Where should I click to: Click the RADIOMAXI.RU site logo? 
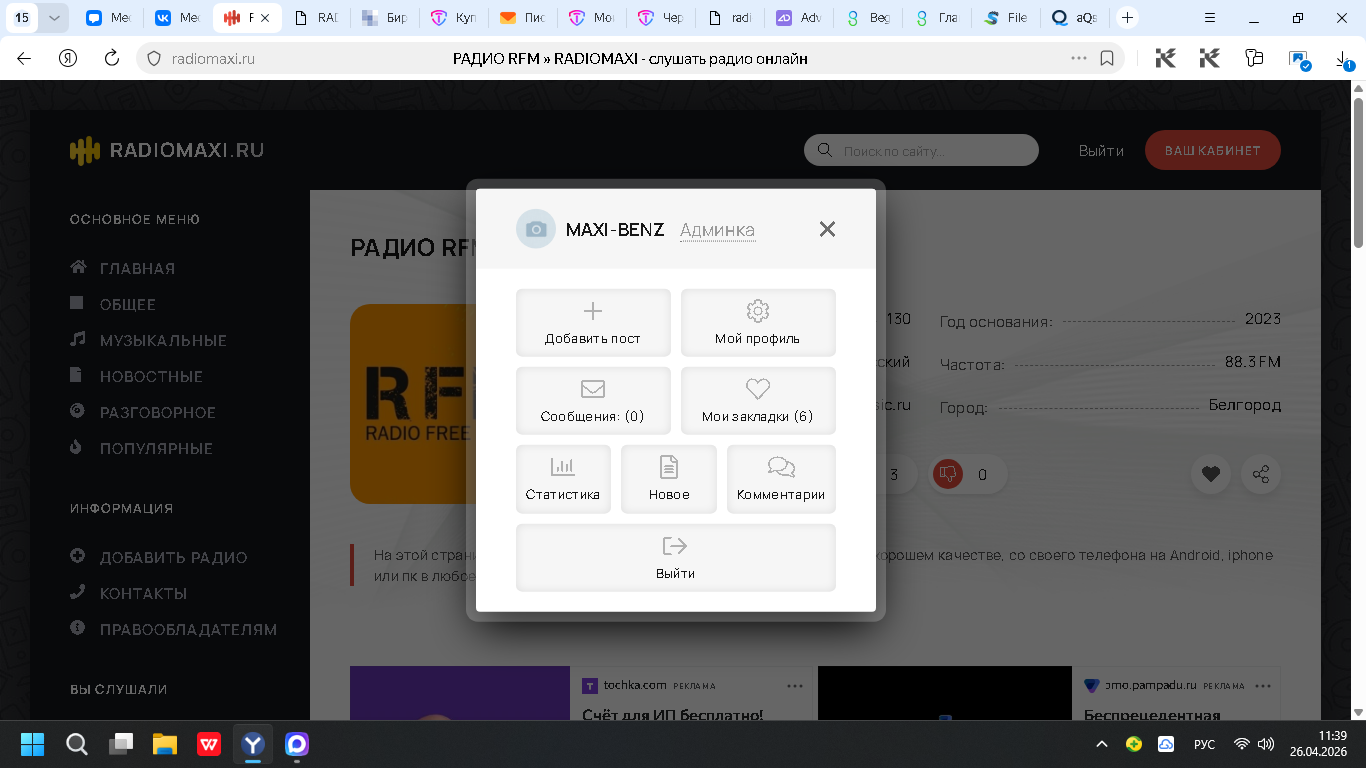click(x=167, y=150)
